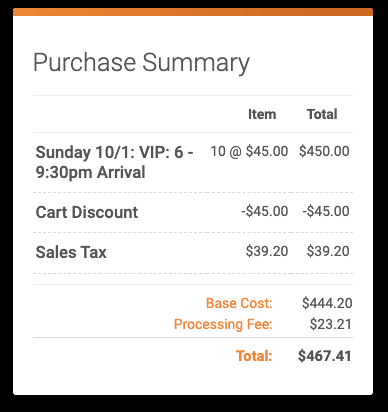Select the Item column header
Image resolution: width=388 pixels, height=412 pixels.
coord(262,114)
